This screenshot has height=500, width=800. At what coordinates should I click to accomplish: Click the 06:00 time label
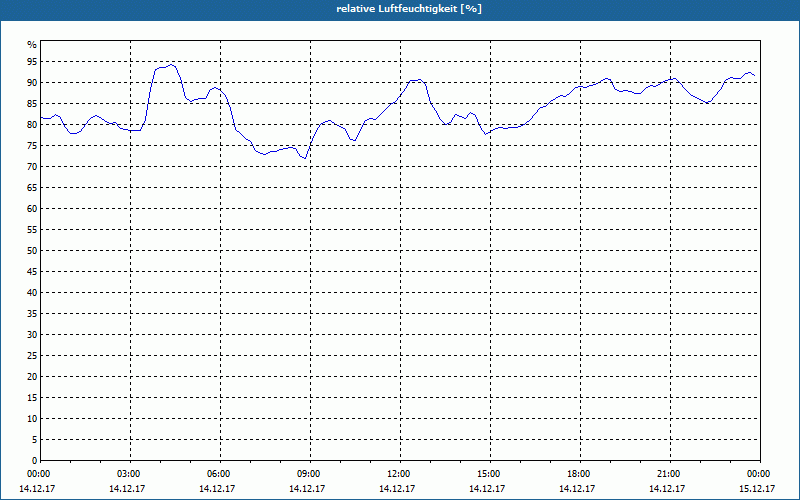(218, 474)
